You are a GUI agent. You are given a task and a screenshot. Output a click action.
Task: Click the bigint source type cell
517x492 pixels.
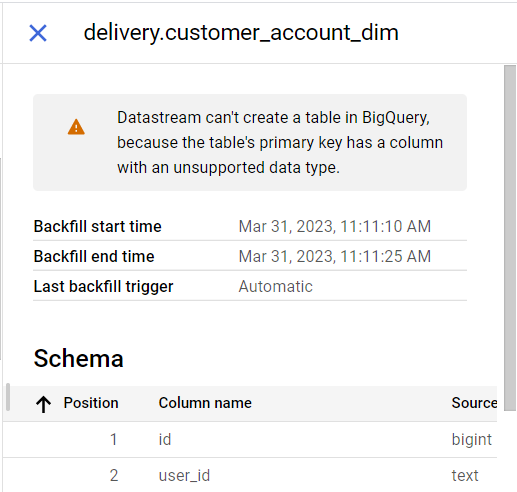472,439
